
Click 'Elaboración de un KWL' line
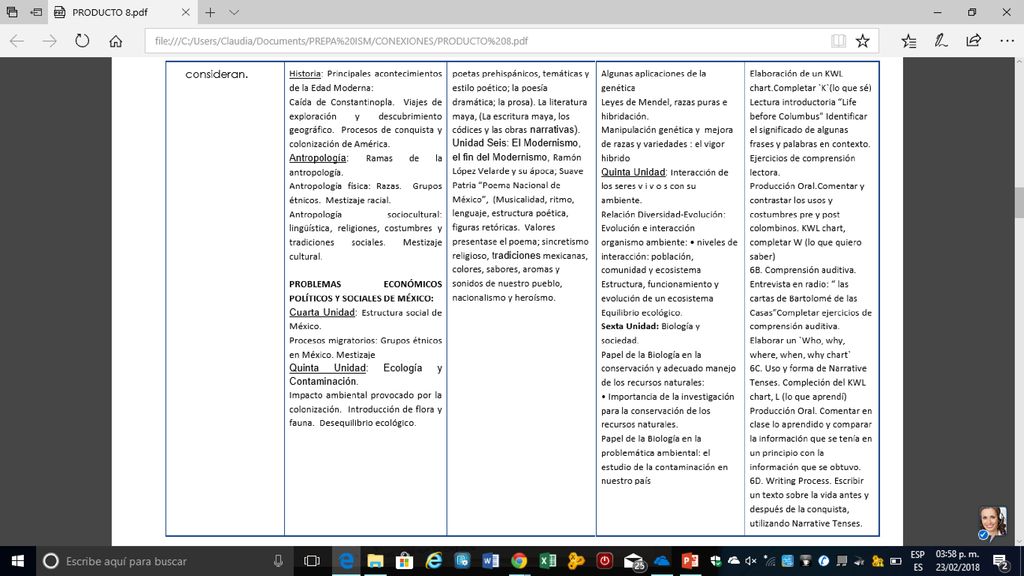[796, 74]
